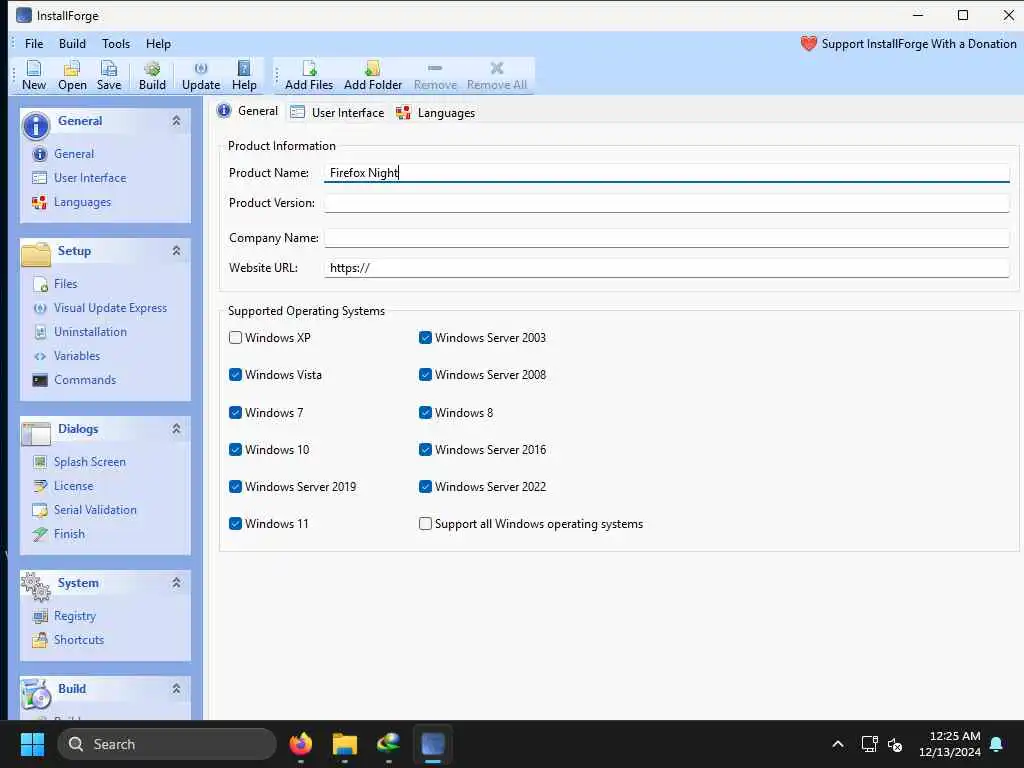Screen dimensions: 1024x768
Task: Open the notifications bell icon
Action: (x=997, y=744)
